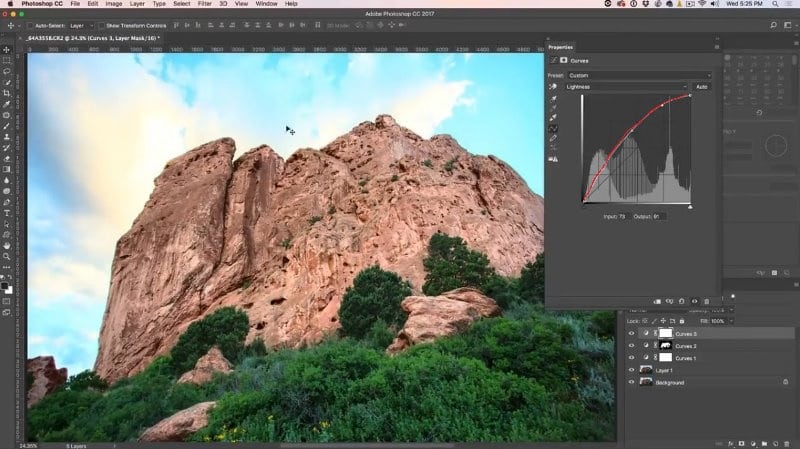Select the Crop tool in the toolbar
Image resolution: width=800 pixels, height=449 pixels.
coord(7,93)
